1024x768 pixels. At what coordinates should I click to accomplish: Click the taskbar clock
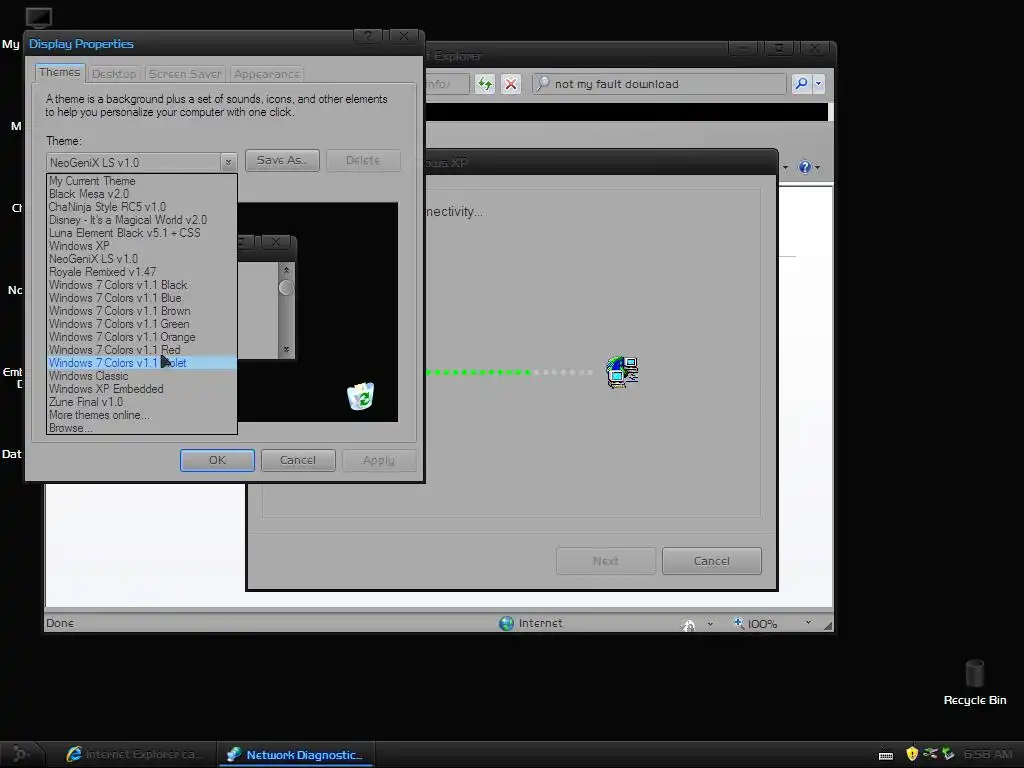[x=988, y=754]
